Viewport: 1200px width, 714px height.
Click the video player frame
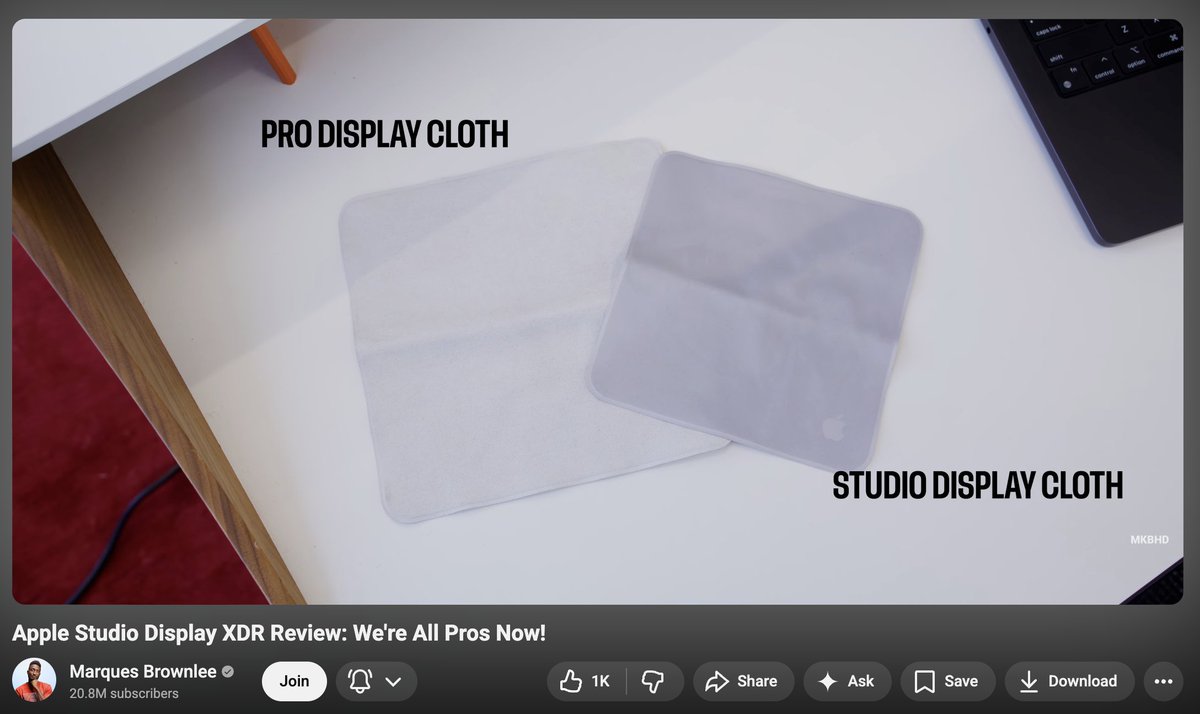(597, 312)
